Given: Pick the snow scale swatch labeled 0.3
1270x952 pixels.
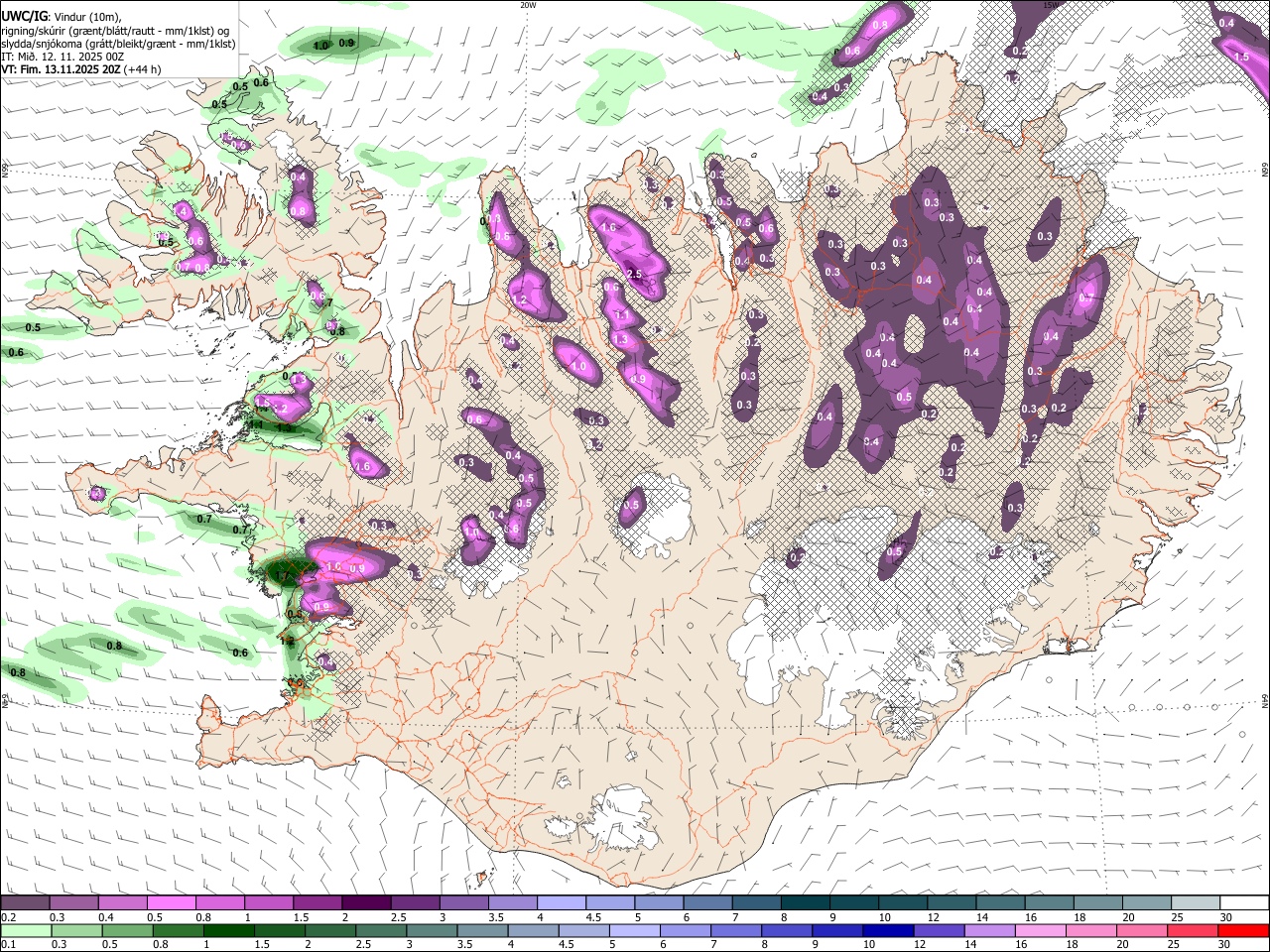Looking at the screenshot, I should (73, 902).
